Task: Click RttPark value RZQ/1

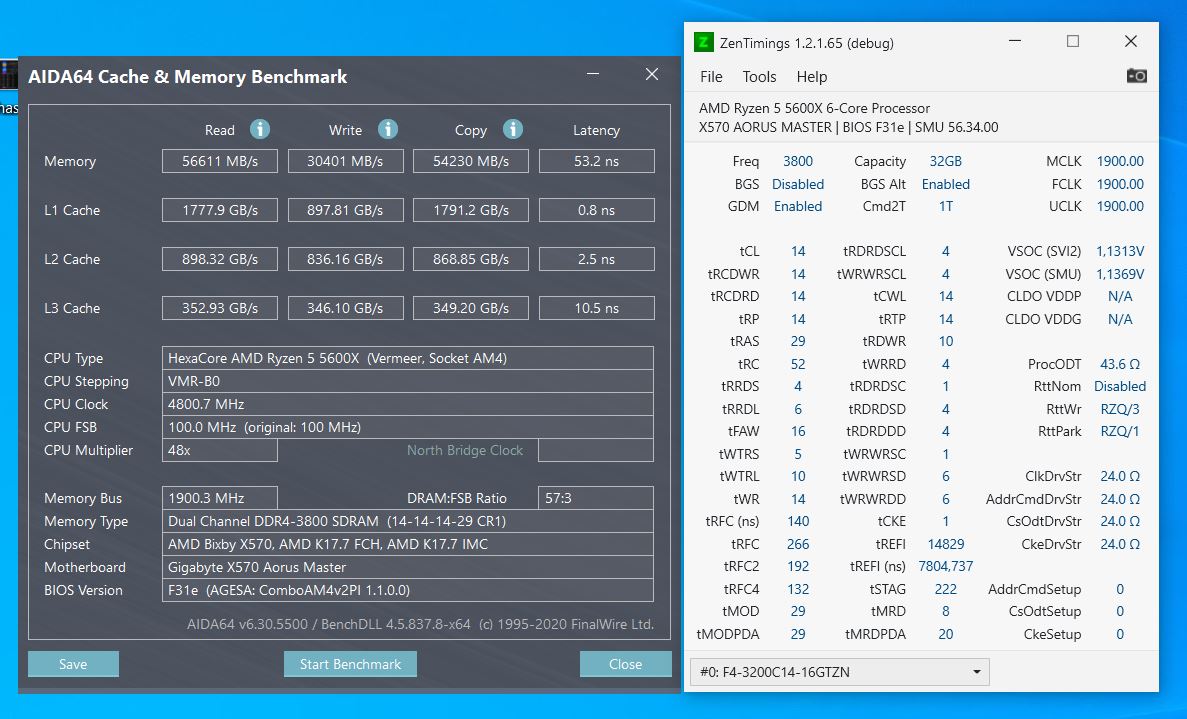Action: click(1120, 431)
